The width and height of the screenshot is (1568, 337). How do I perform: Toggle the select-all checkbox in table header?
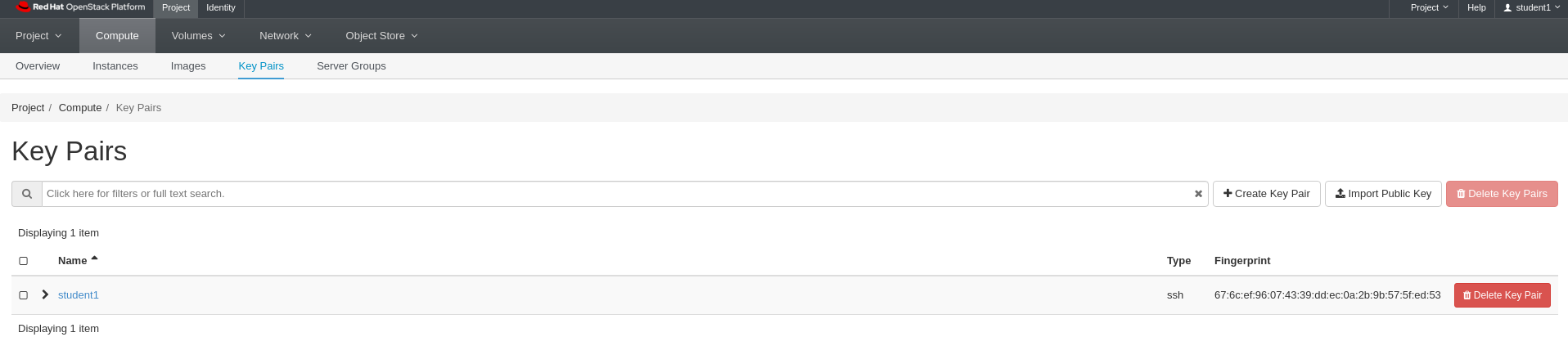tap(24, 261)
